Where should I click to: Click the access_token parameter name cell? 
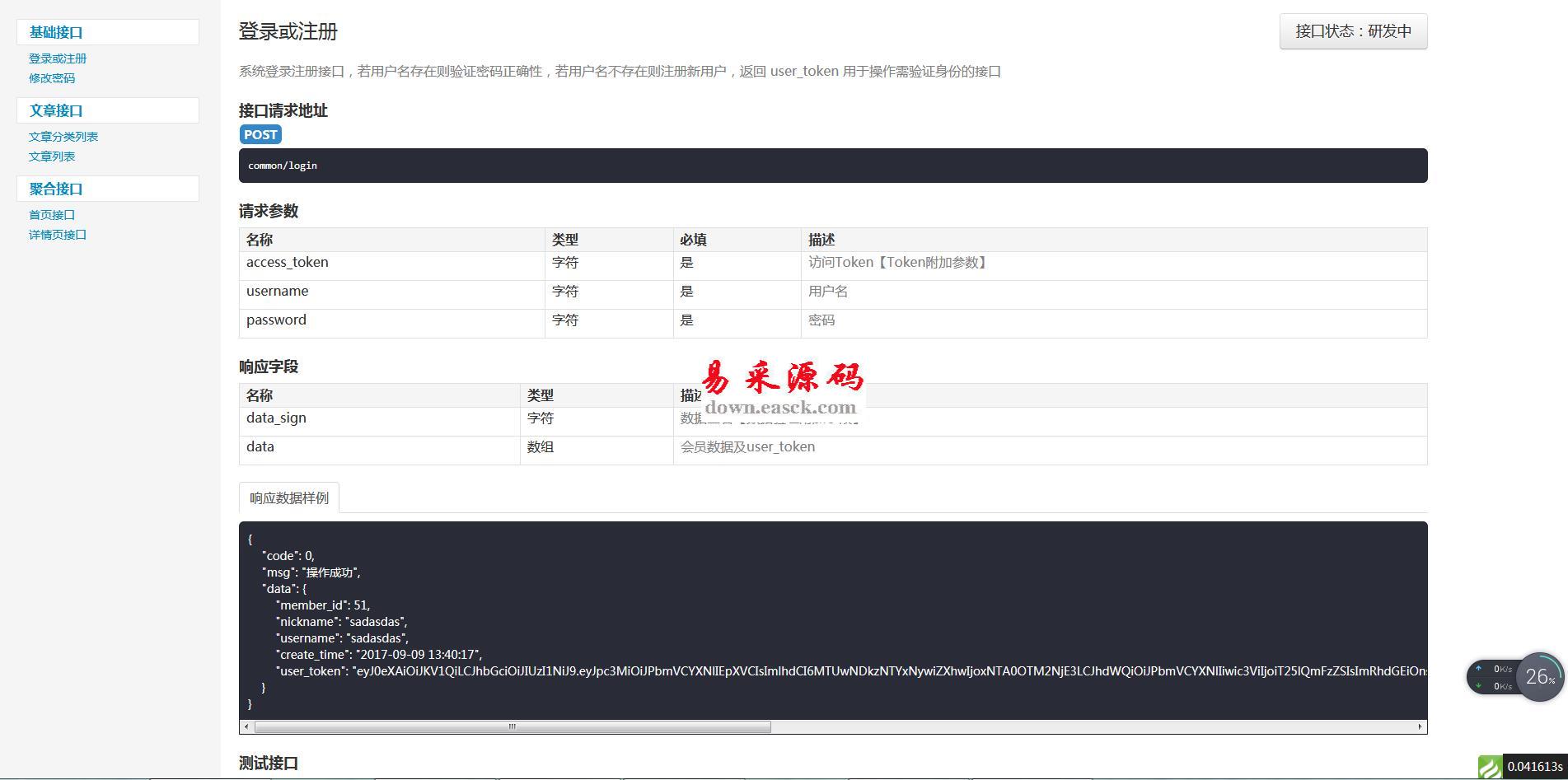pos(391,266)
